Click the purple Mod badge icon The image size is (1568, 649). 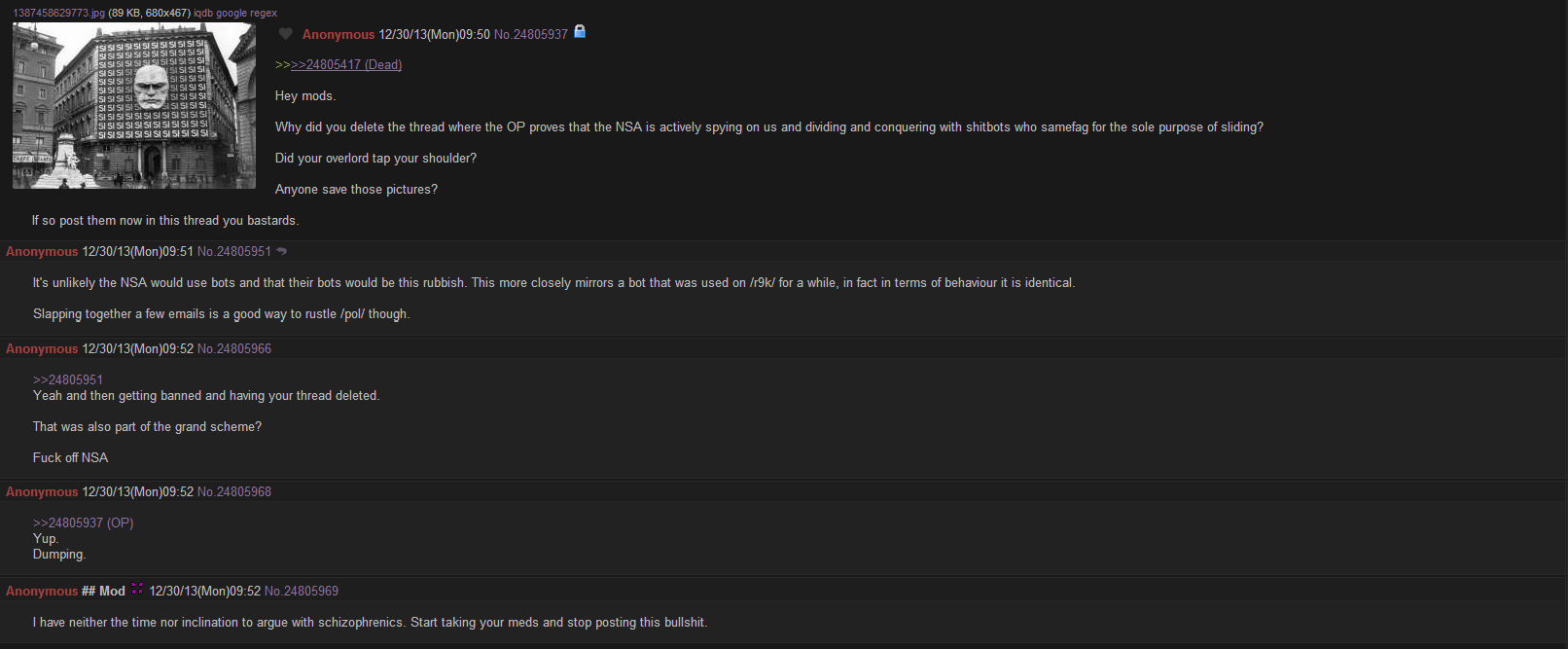137,589
